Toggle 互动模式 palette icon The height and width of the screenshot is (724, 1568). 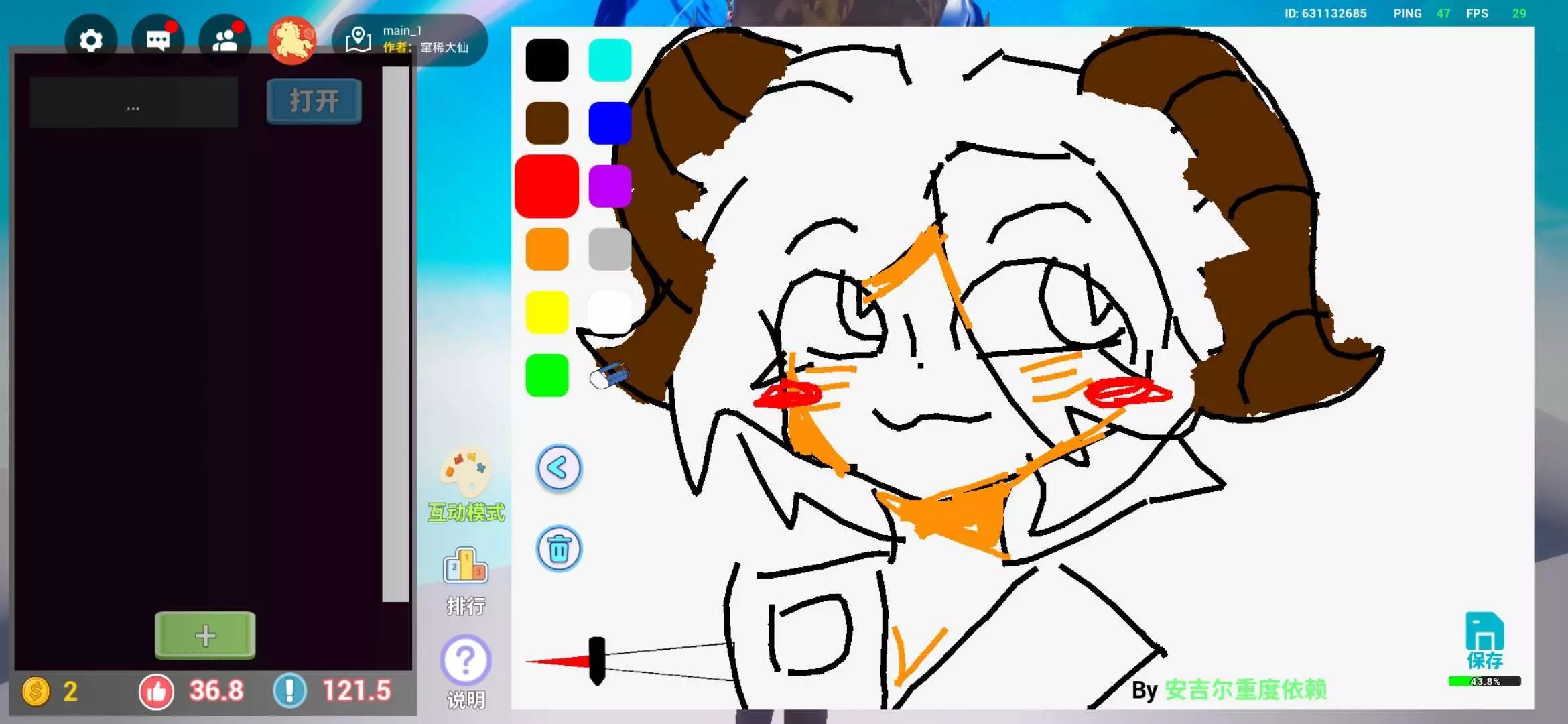(466, 473)
